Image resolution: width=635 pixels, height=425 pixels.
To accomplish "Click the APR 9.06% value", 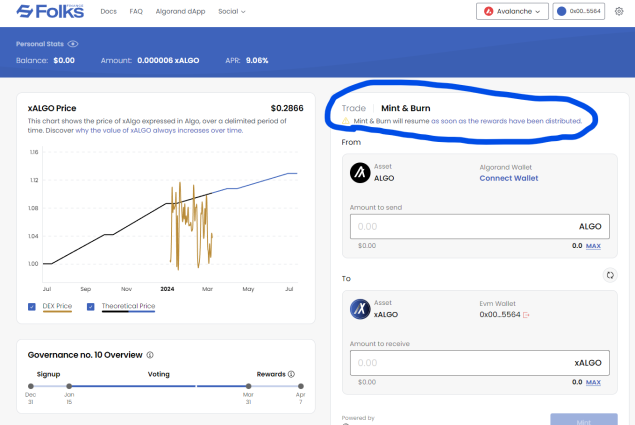I will 257,60.
